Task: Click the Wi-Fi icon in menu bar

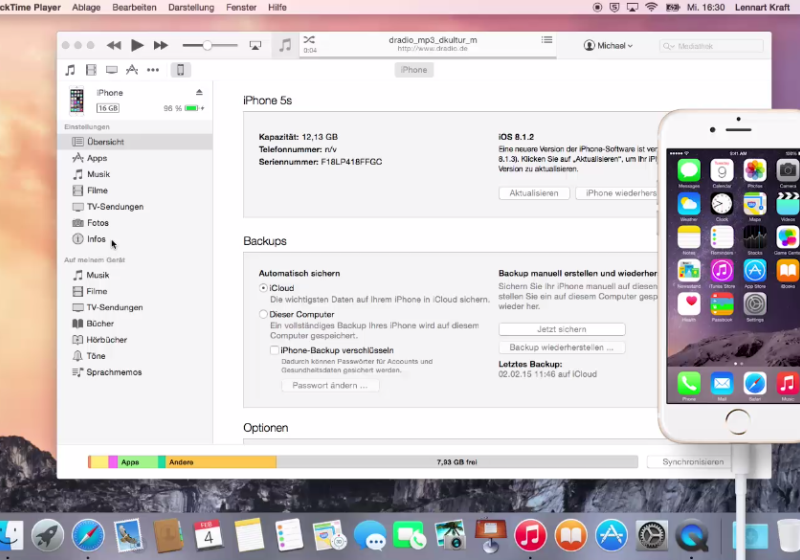Action: click(x=651, y=7)
